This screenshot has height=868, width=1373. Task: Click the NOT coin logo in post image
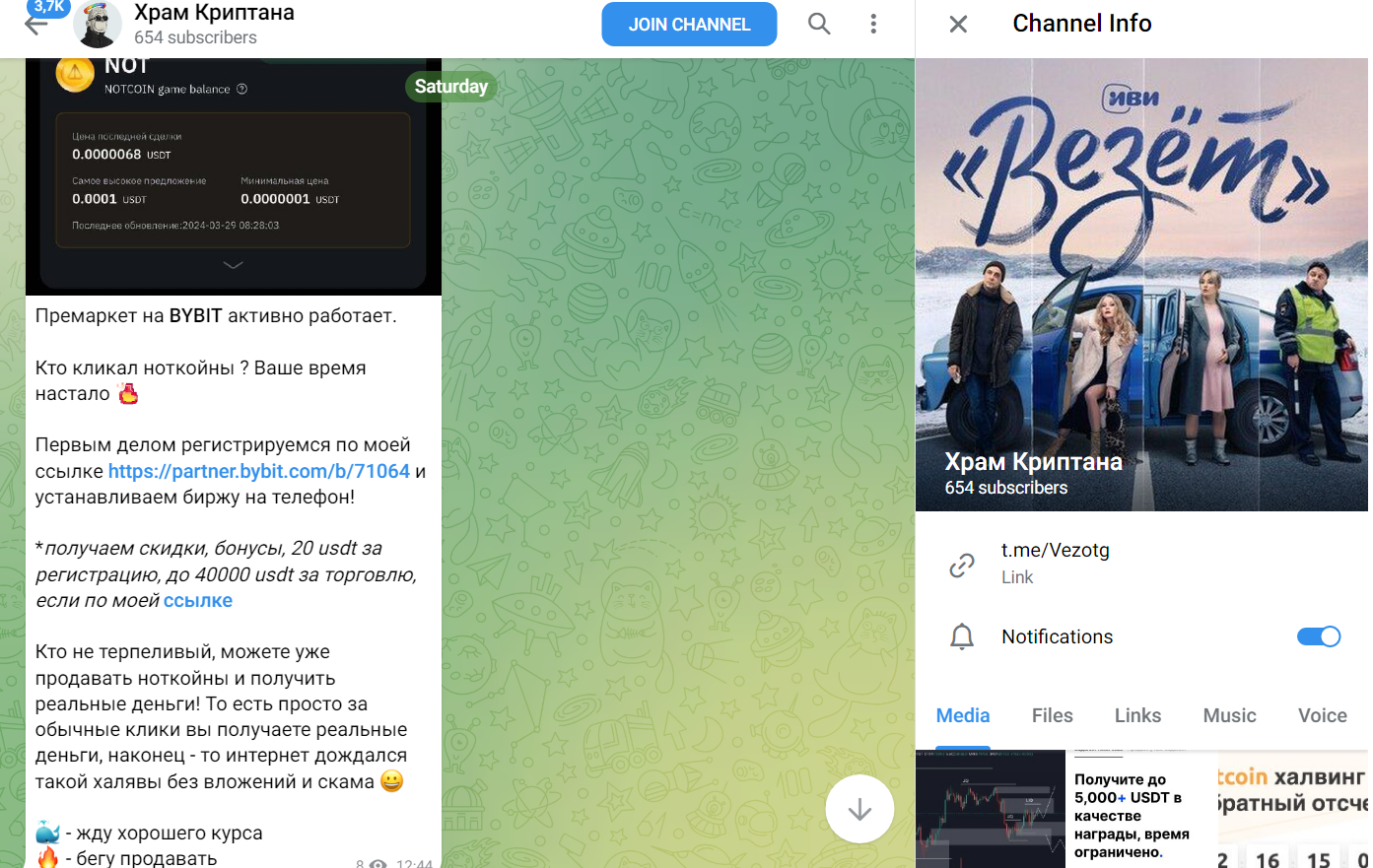75,74
